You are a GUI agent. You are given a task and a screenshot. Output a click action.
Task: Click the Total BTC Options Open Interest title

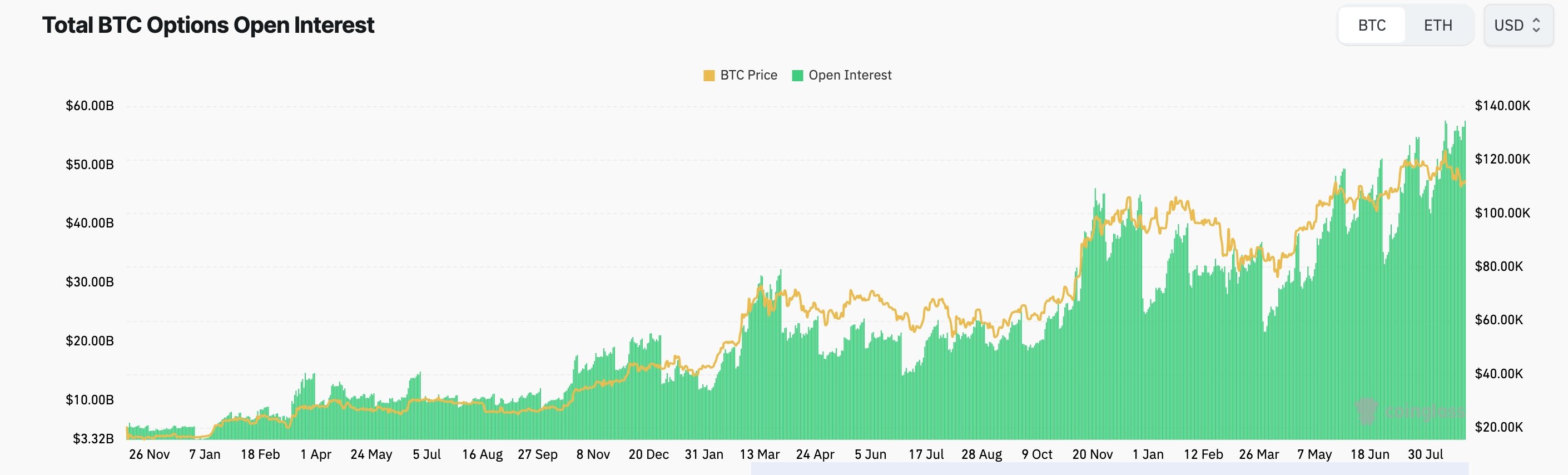pos(207,26)
